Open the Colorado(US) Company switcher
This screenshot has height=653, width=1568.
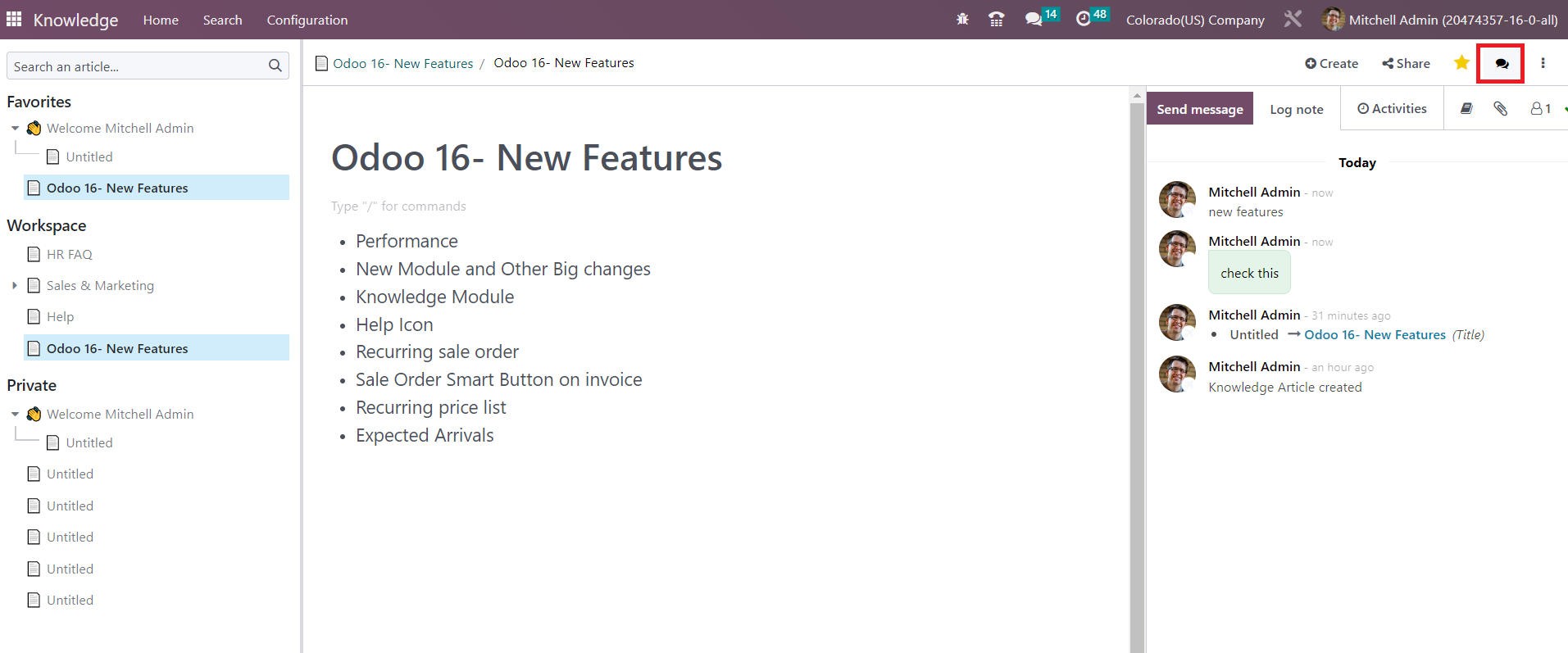click(x=1195, y=20)
